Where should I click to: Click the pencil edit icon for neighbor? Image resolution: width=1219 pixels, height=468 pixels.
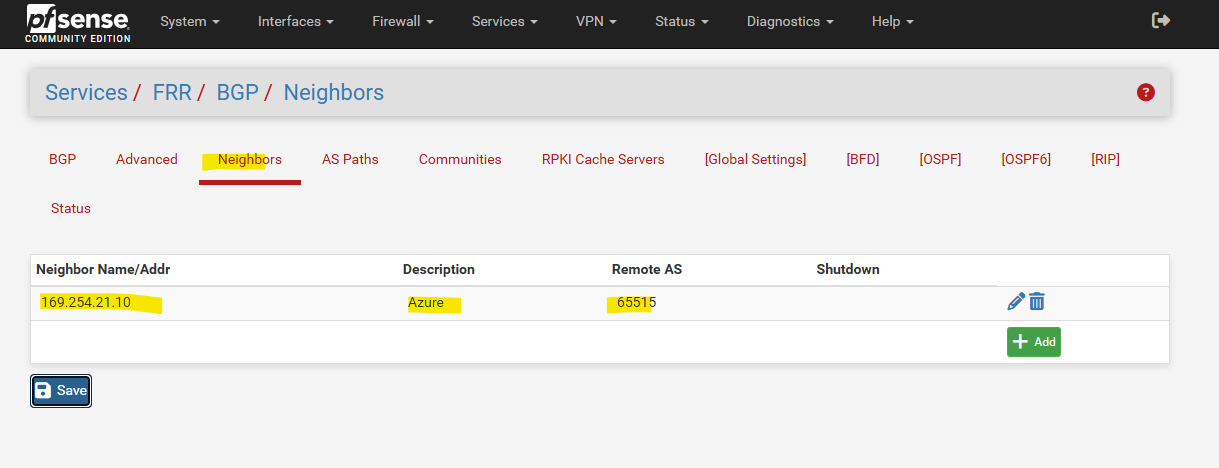pos(1016,302)
